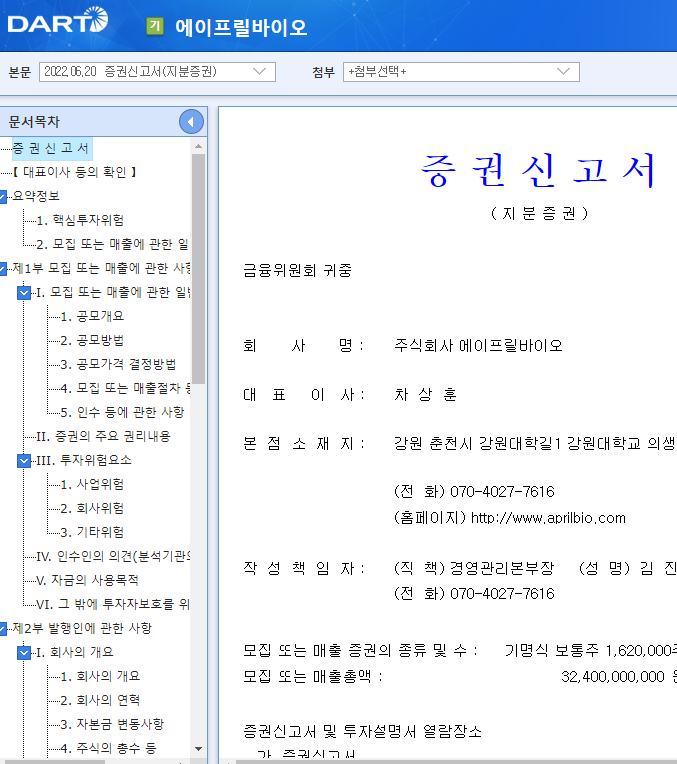Collapse 제2부 발행인에 관한 사항 node
Image resolution: width=677 pixels, height=764 pixels.
click(2, 629)
